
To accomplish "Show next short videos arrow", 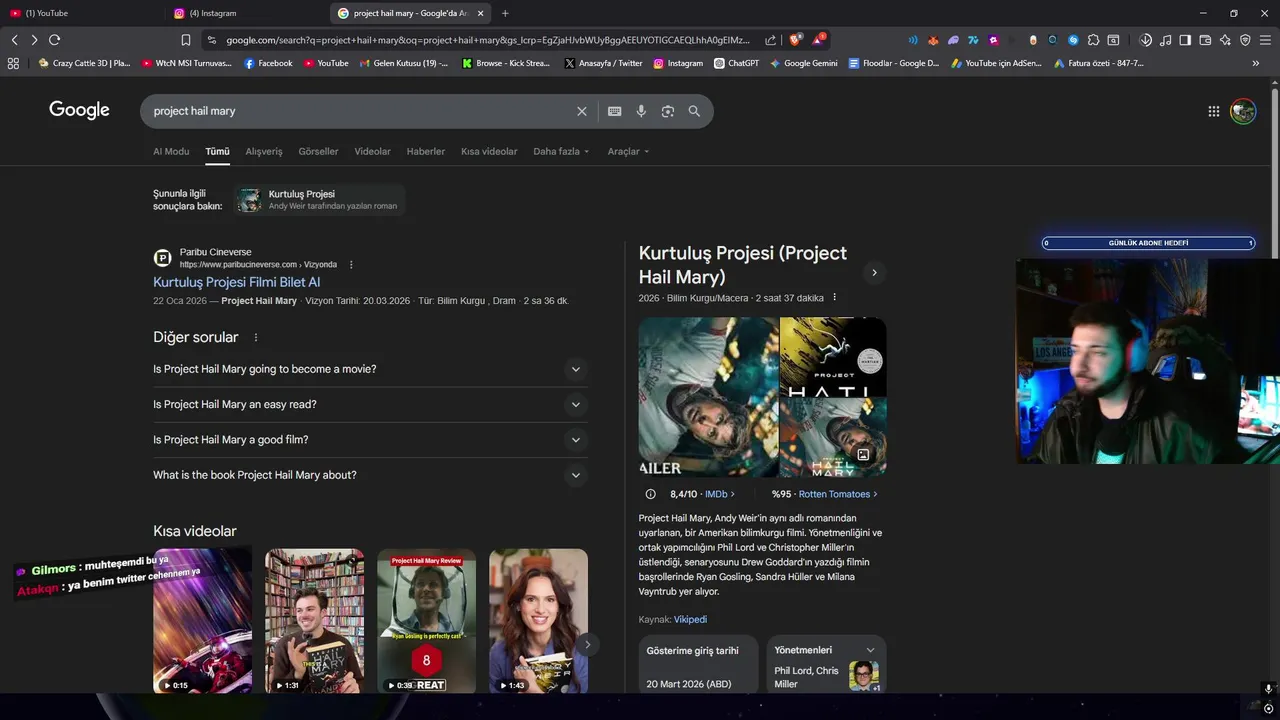I will 587,644.
